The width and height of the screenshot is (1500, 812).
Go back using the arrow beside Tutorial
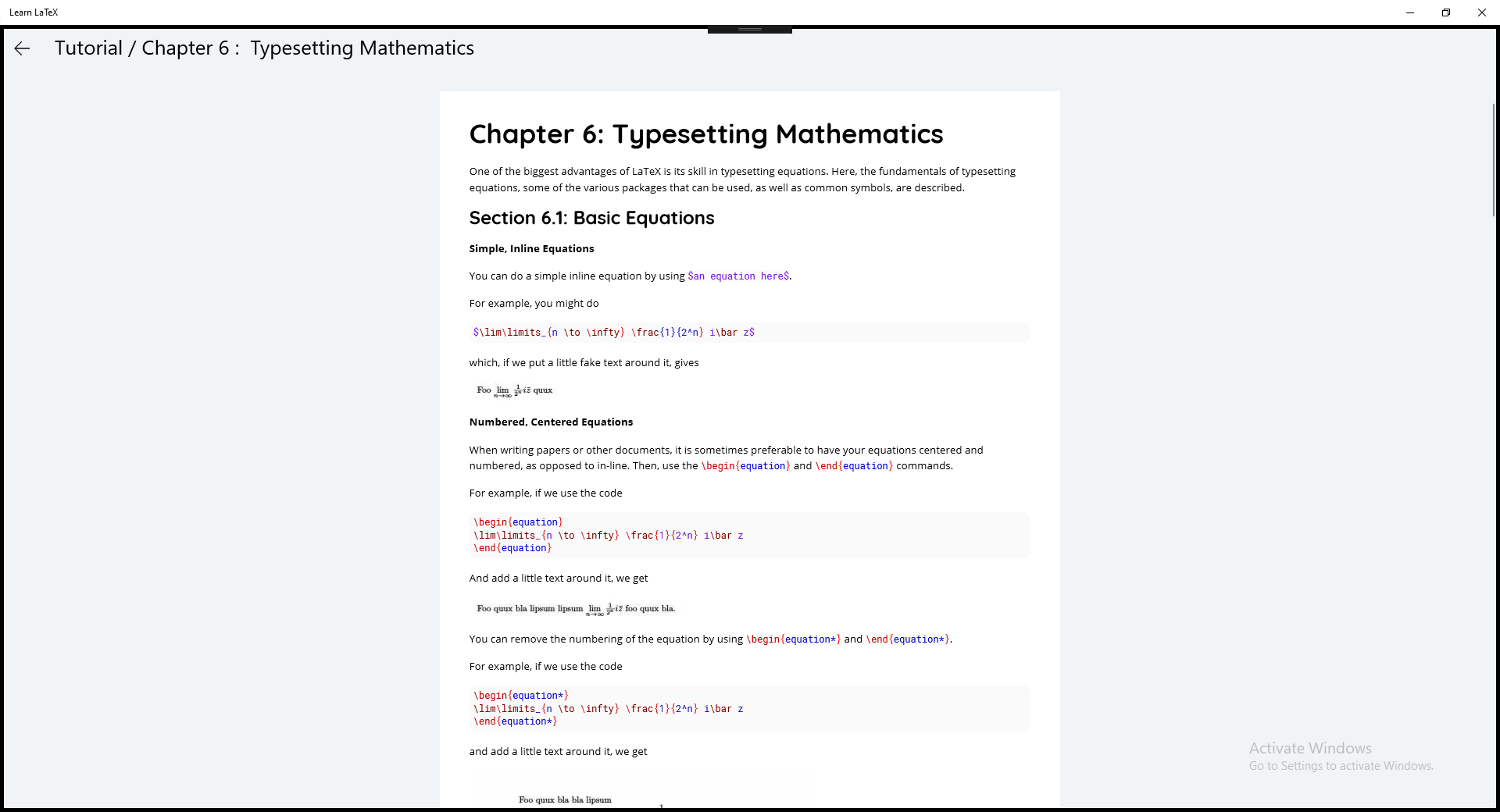click(22, 48)
